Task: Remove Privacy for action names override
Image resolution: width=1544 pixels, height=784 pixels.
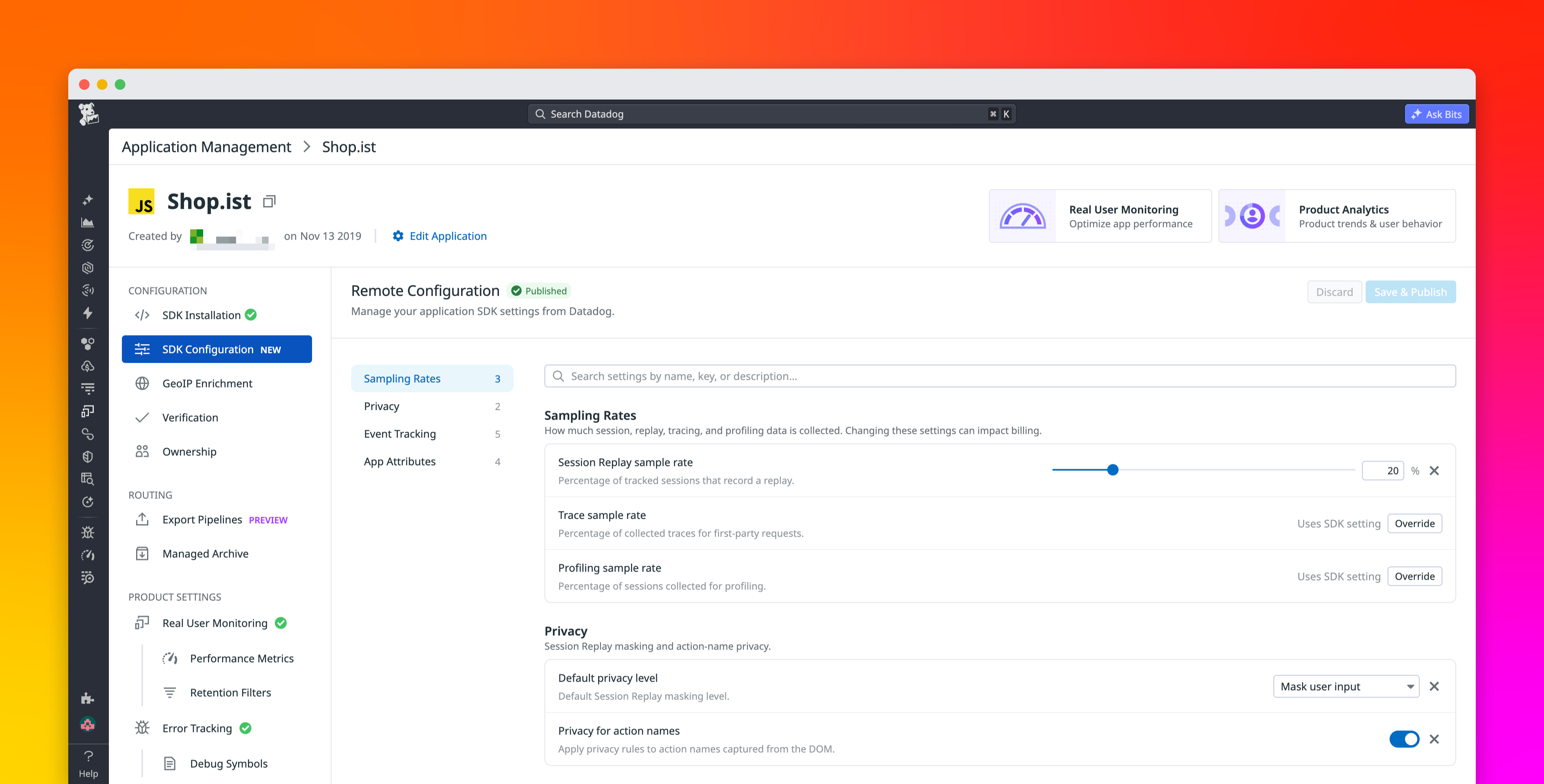Action: point(1434,739)
